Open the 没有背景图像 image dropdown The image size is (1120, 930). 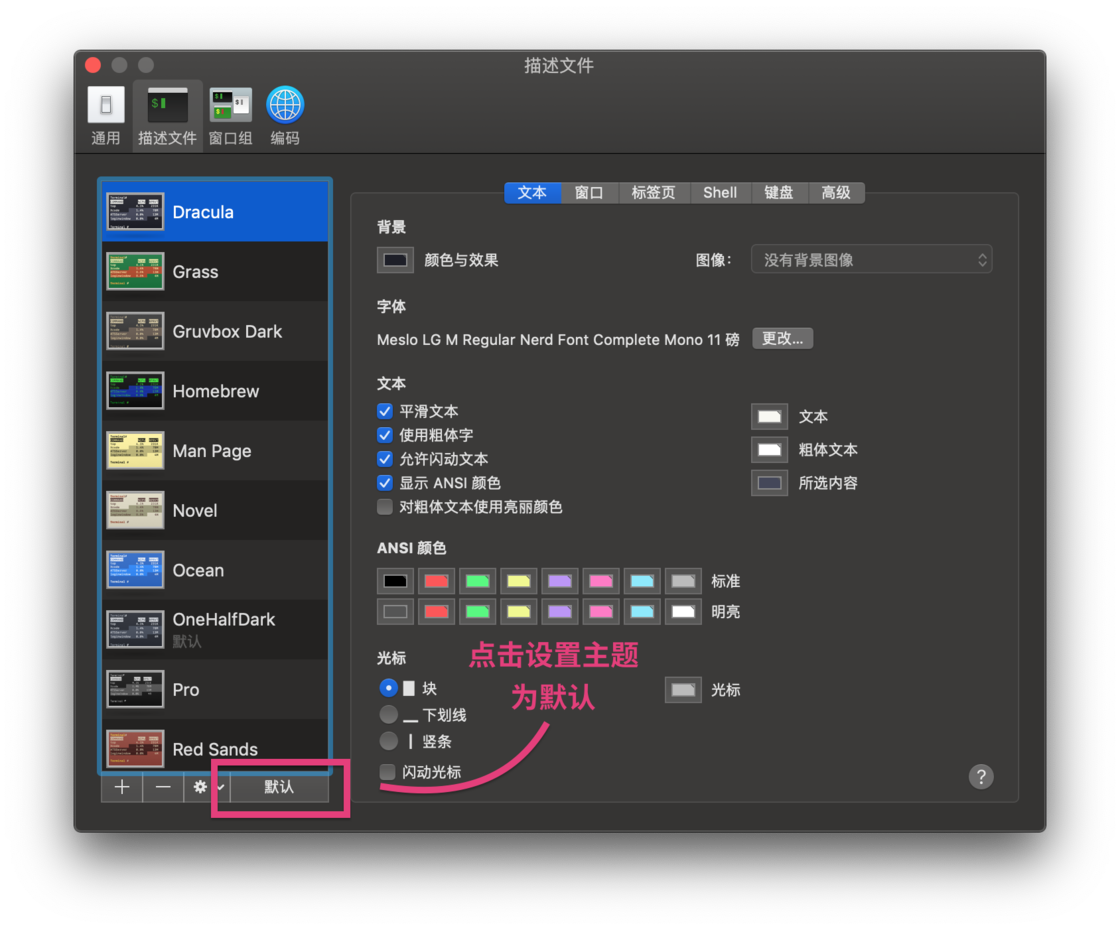(x=871, y=259)
